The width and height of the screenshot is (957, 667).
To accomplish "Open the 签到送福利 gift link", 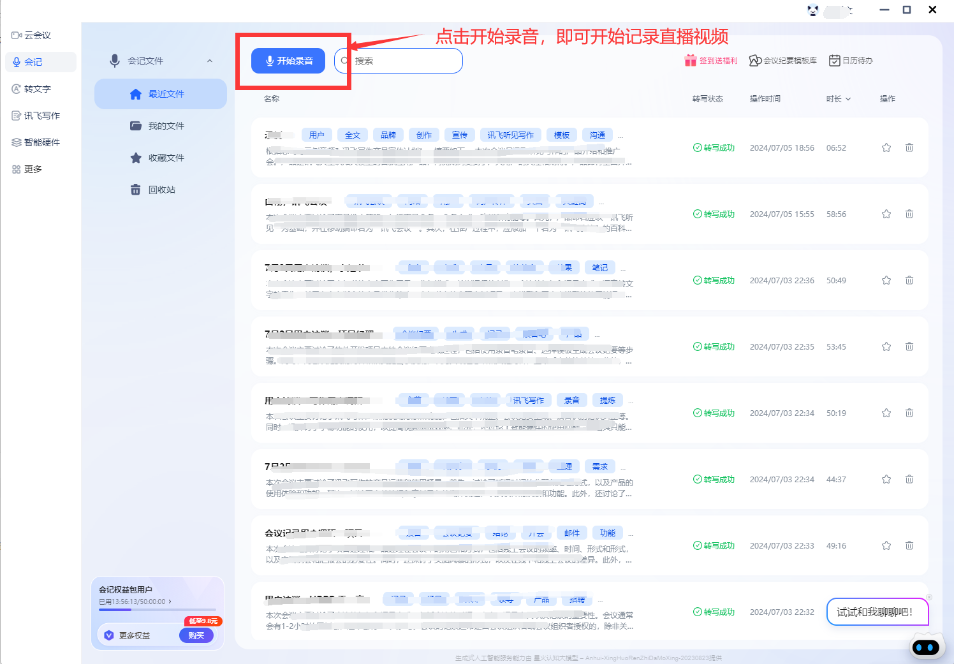I will [710, 60].
